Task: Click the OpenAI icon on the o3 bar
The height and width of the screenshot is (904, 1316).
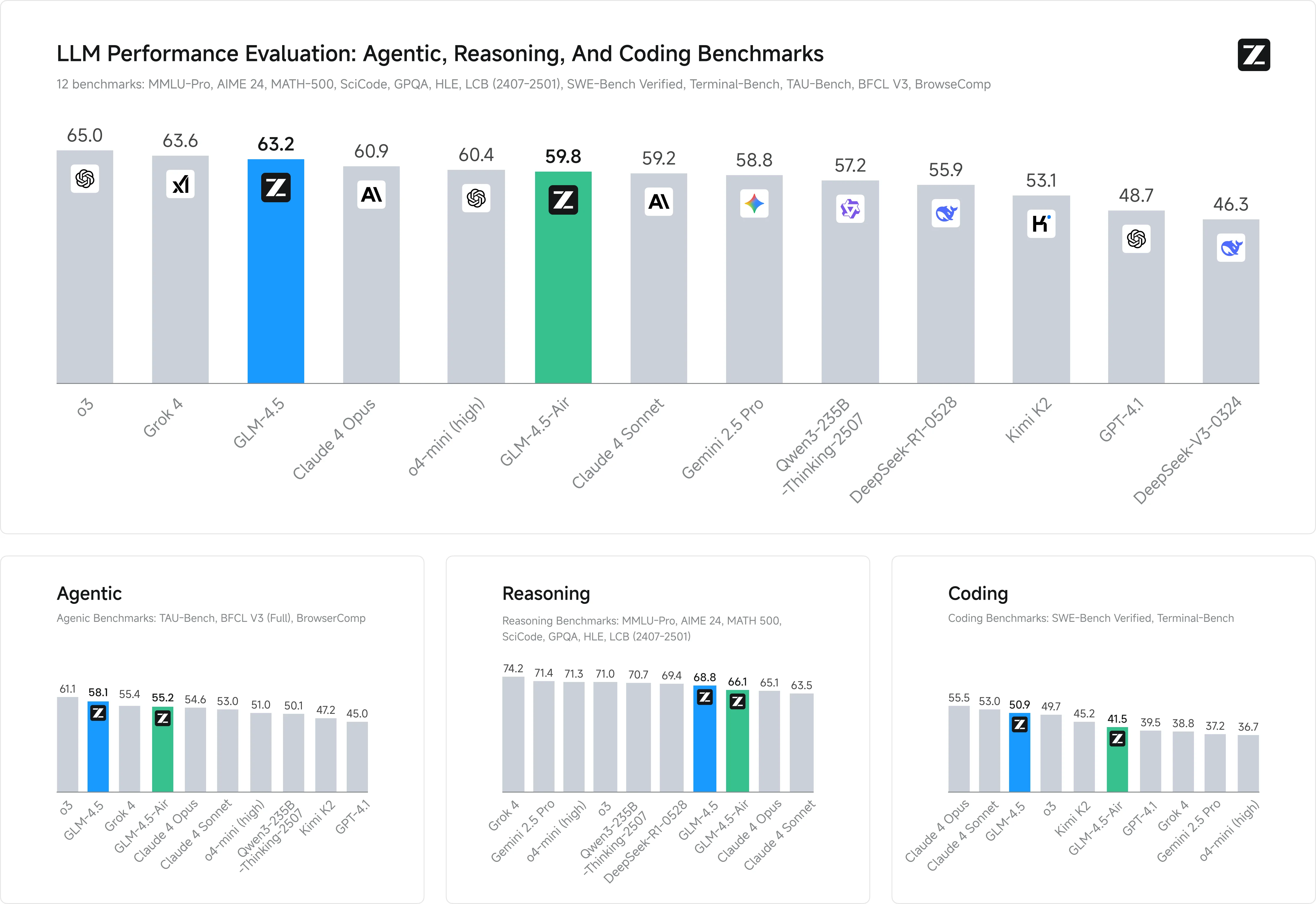Action: [85, 178]
